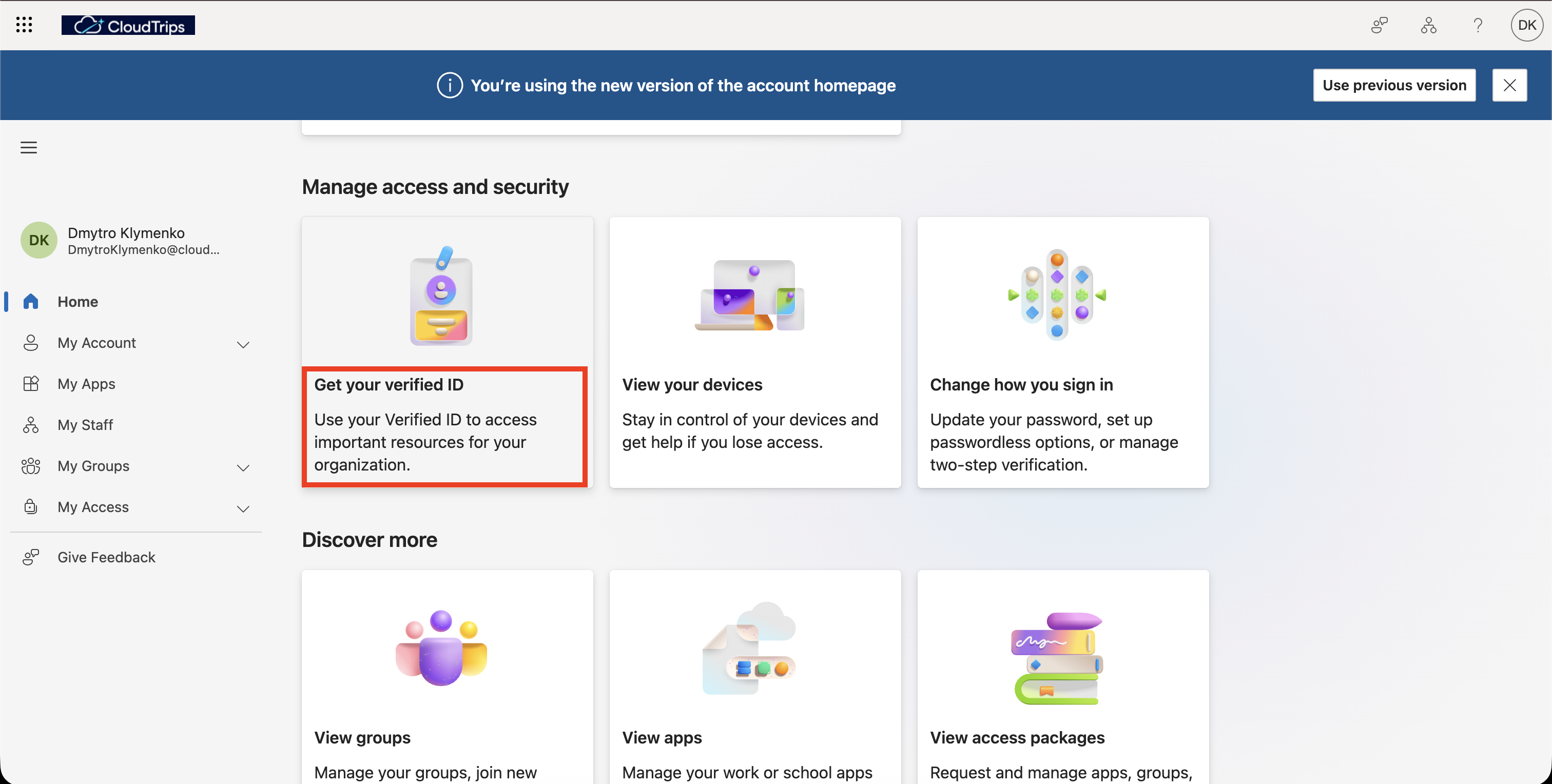This screenshot has width=1552, height=784.
Task: Click Use previous version button
Action: (x=1394, y=86)
